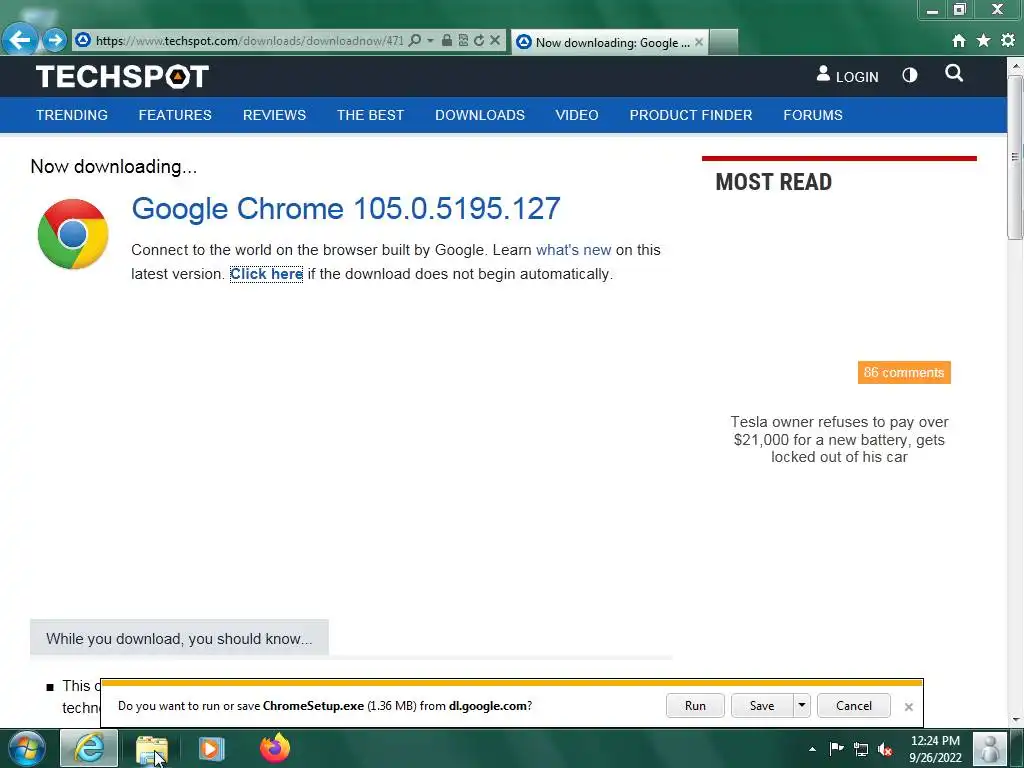Open the Windows Start menu

tap(27, 748)
